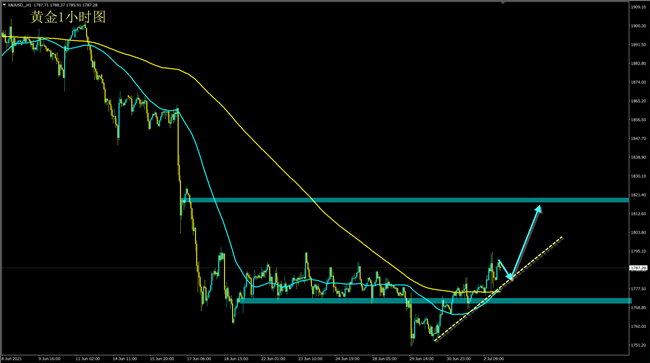Click the 1821.40 price level label

click(638, 195)
